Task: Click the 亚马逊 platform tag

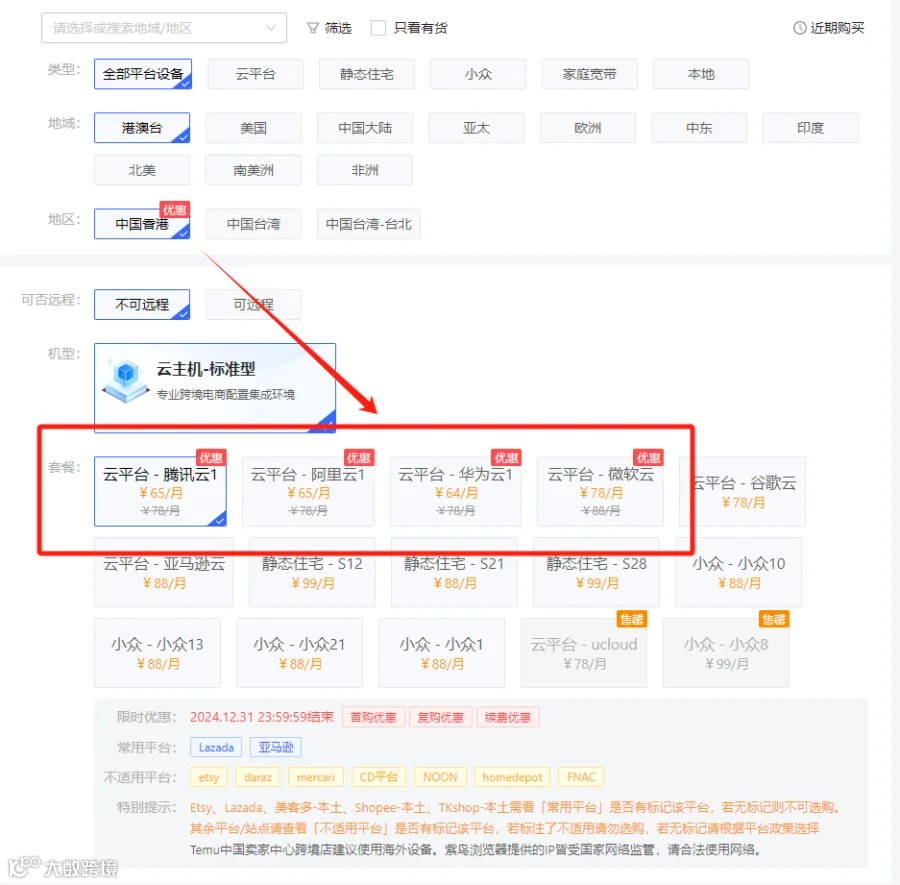Action: 276,747
